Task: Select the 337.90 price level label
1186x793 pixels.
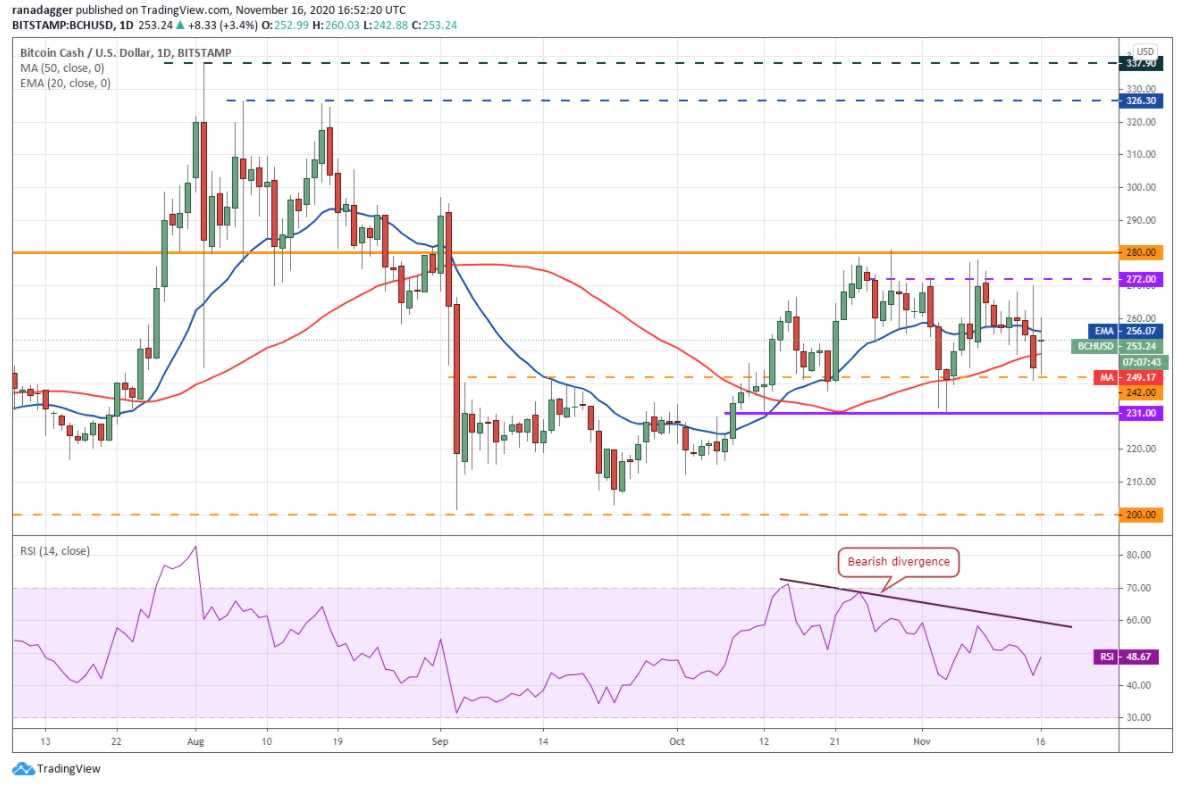Action: 1141,64
